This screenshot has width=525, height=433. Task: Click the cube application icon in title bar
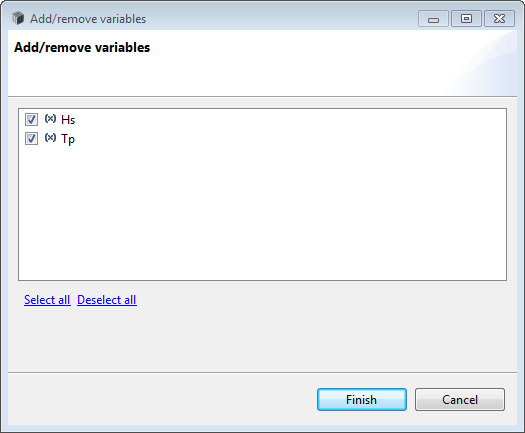[x=18, y=18]
